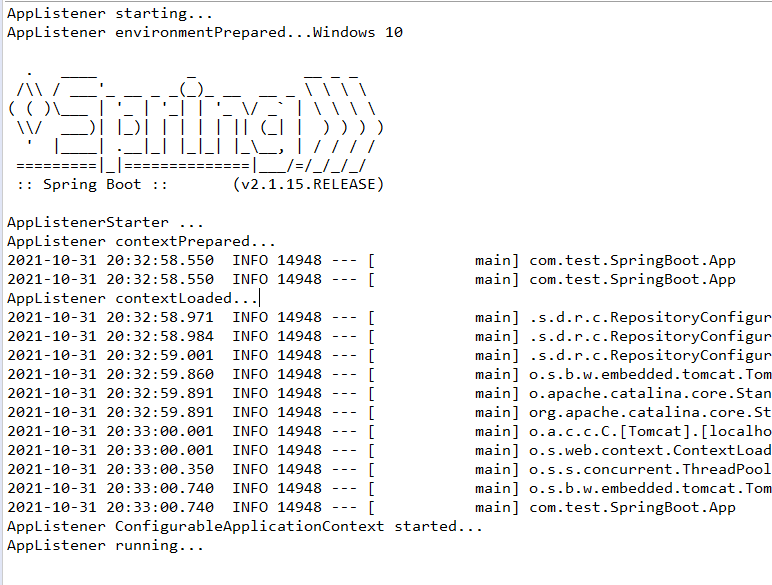Screen dimensions: 772x585
Task: Click the Spring ASCII art banner
Action: pos(196,122)
